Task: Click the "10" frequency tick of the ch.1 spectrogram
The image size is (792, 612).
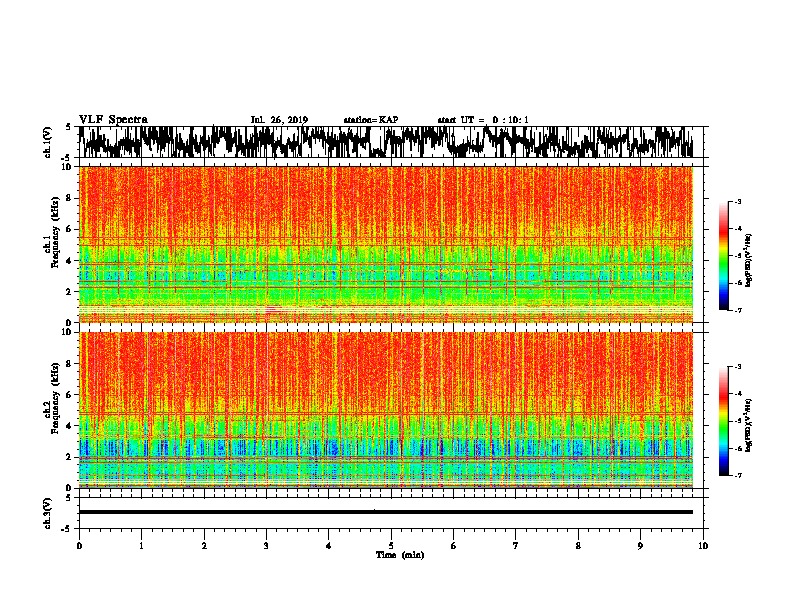Action: [x=68, y=167]
